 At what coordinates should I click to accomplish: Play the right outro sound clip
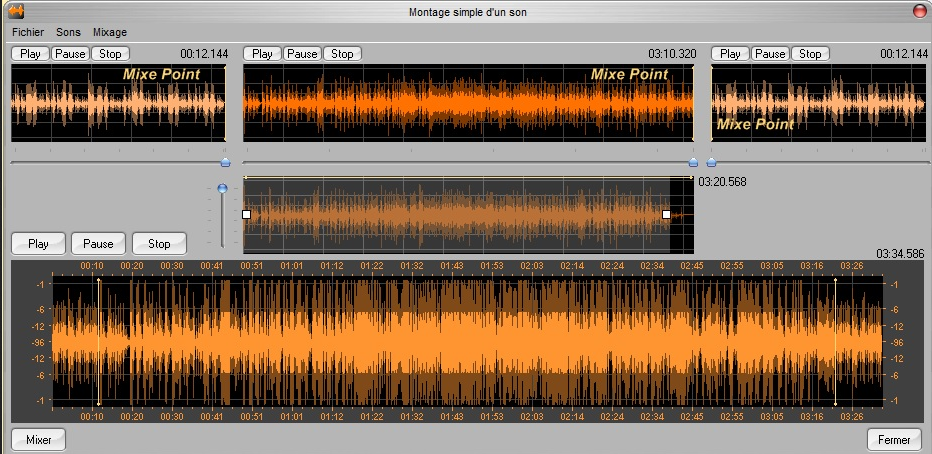tap(730, 53)
